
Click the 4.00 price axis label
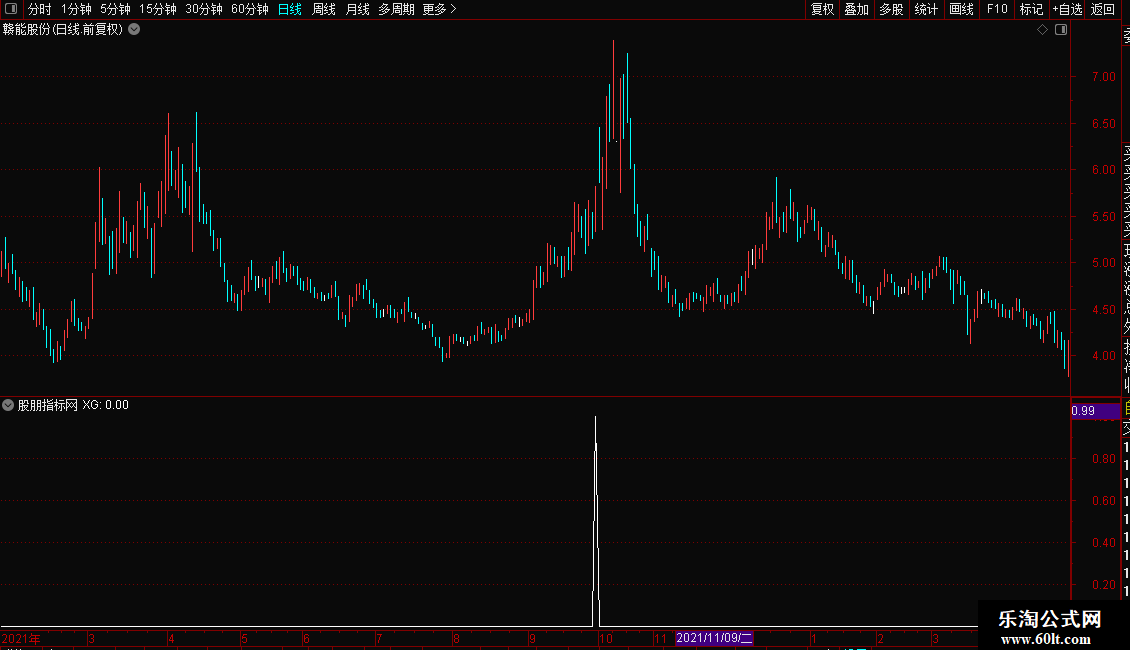1103,356
